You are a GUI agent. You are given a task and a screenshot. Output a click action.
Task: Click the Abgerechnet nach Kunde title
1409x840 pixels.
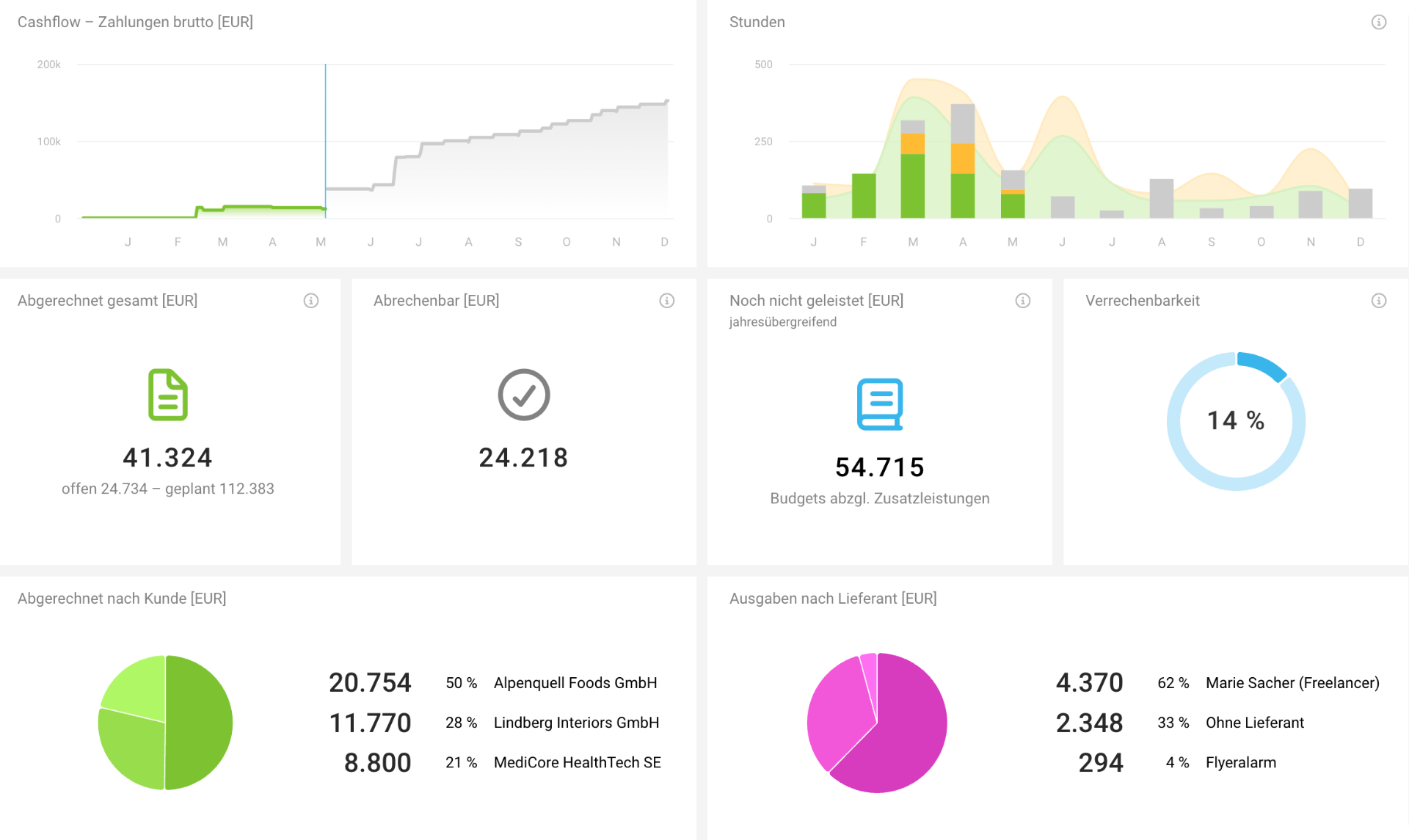(122, 599)
